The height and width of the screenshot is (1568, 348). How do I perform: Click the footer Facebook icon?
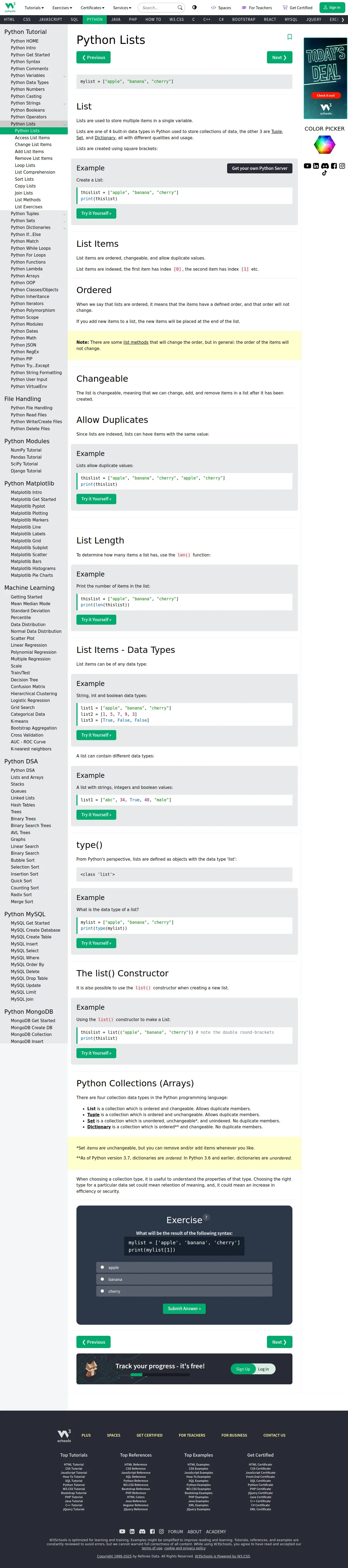pyautogui.click(x=152, y=1531)
